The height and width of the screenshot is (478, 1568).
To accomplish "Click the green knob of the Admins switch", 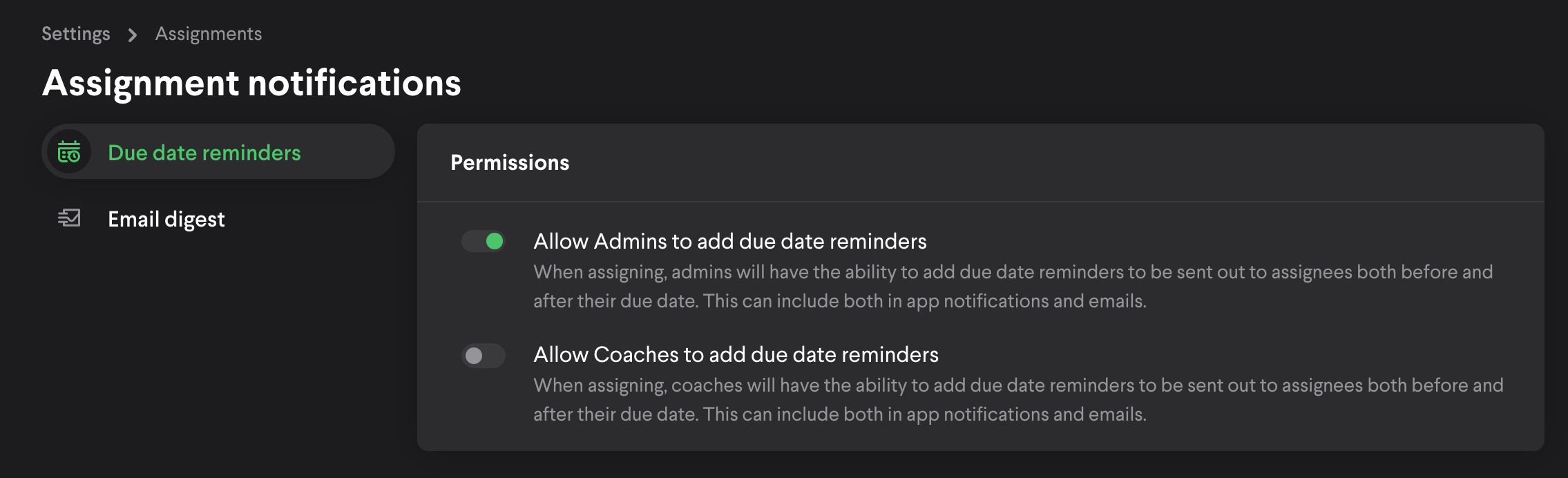I will click(x=495, y=241).
